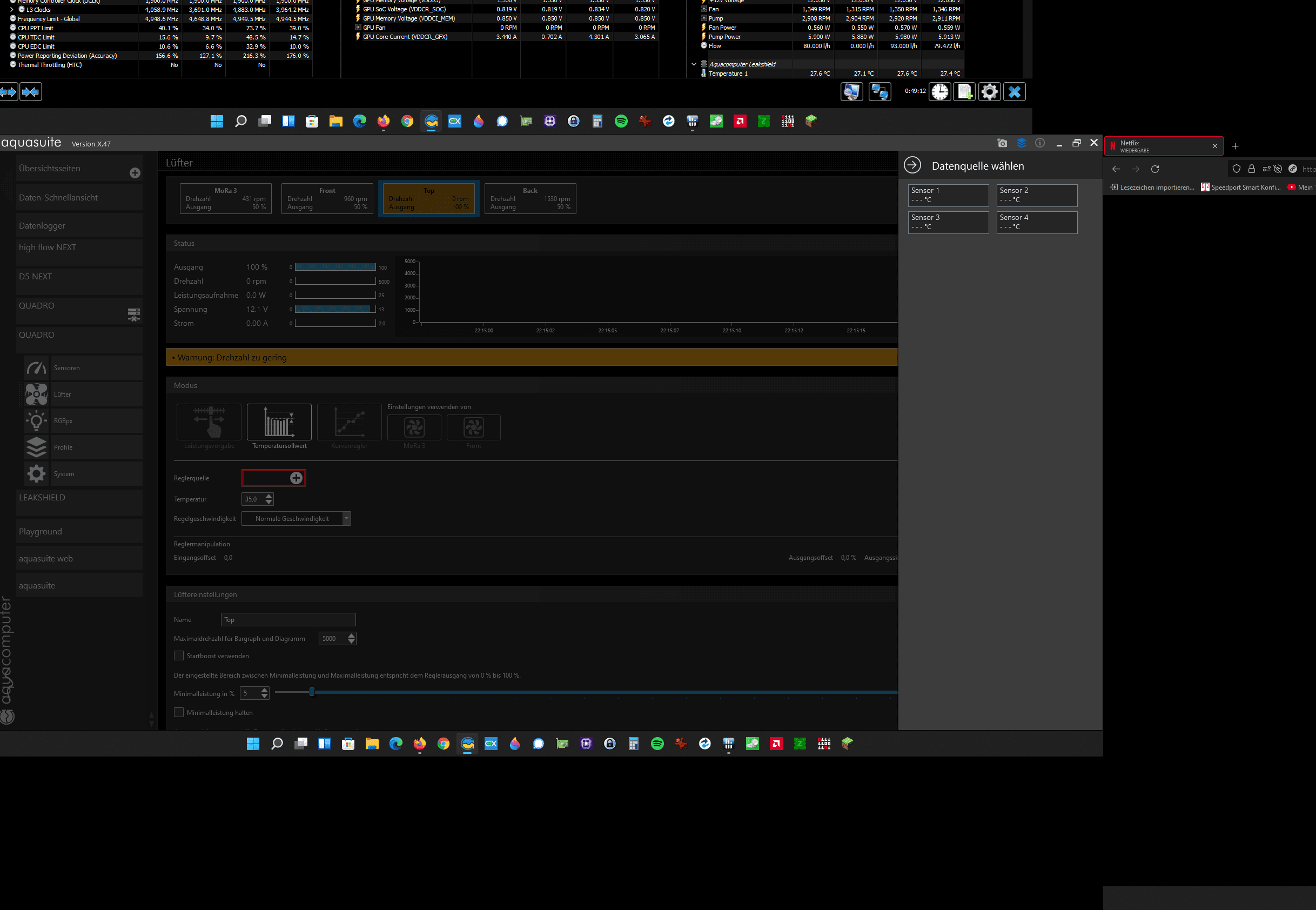The height and width of the screenshot is (910, 1316).
Task: Select the Top fan tab
Action: tap(428, 198)
